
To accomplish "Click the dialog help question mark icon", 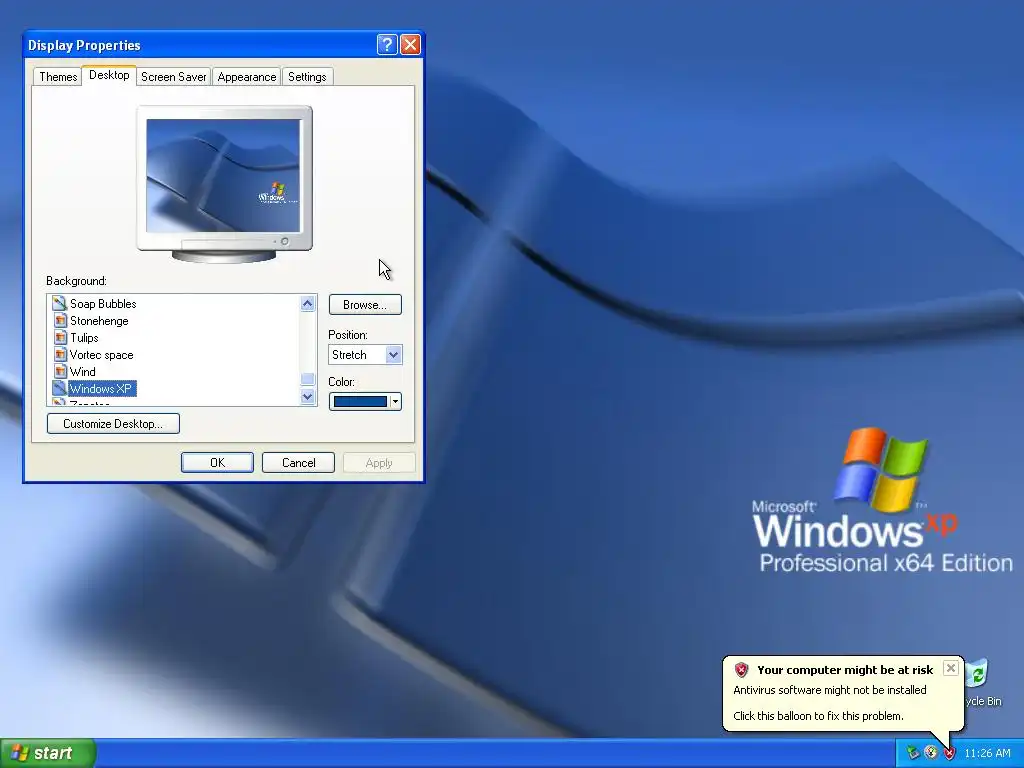I will point(387,44).
